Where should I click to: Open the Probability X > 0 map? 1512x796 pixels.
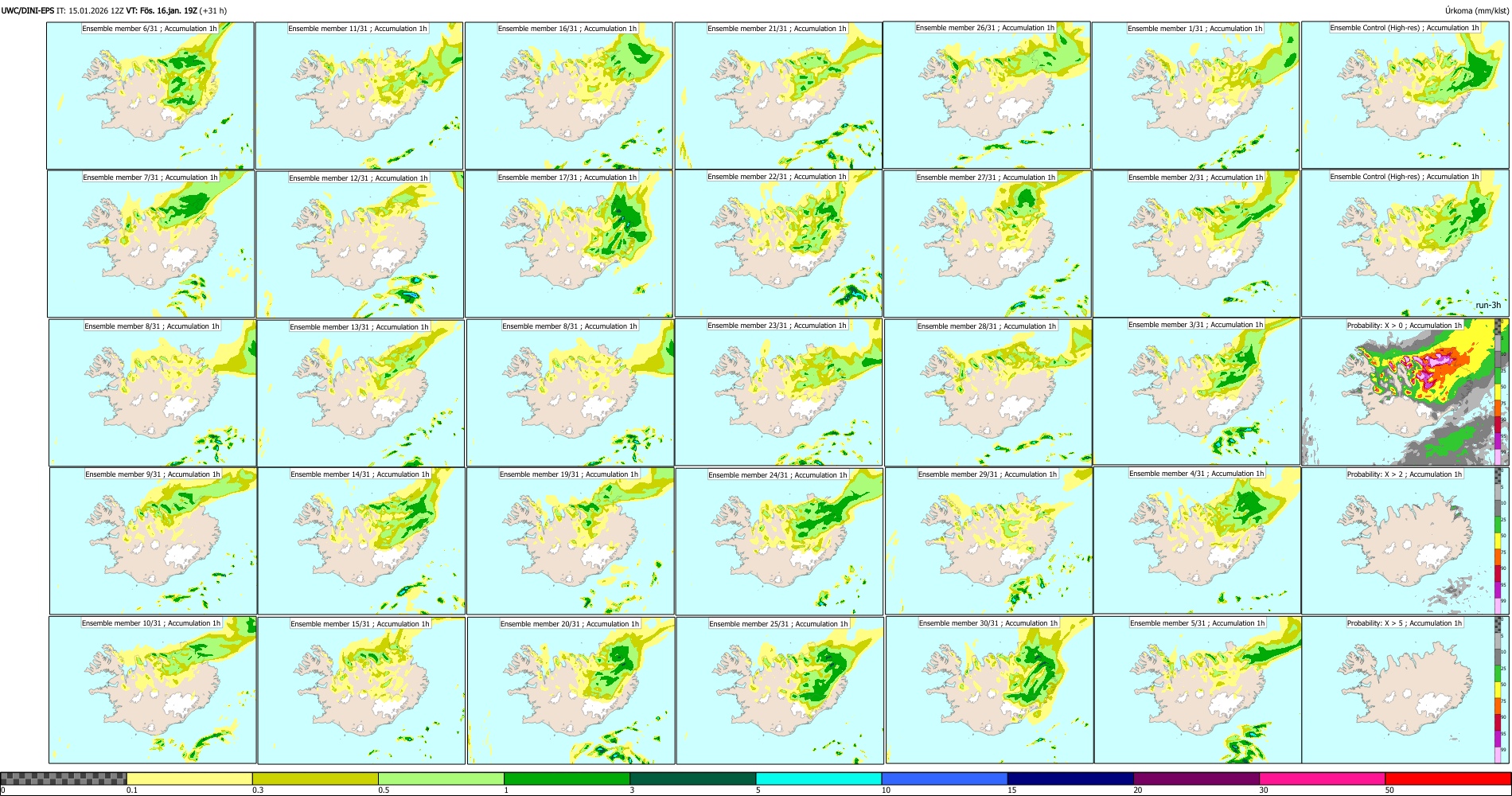1405,392
